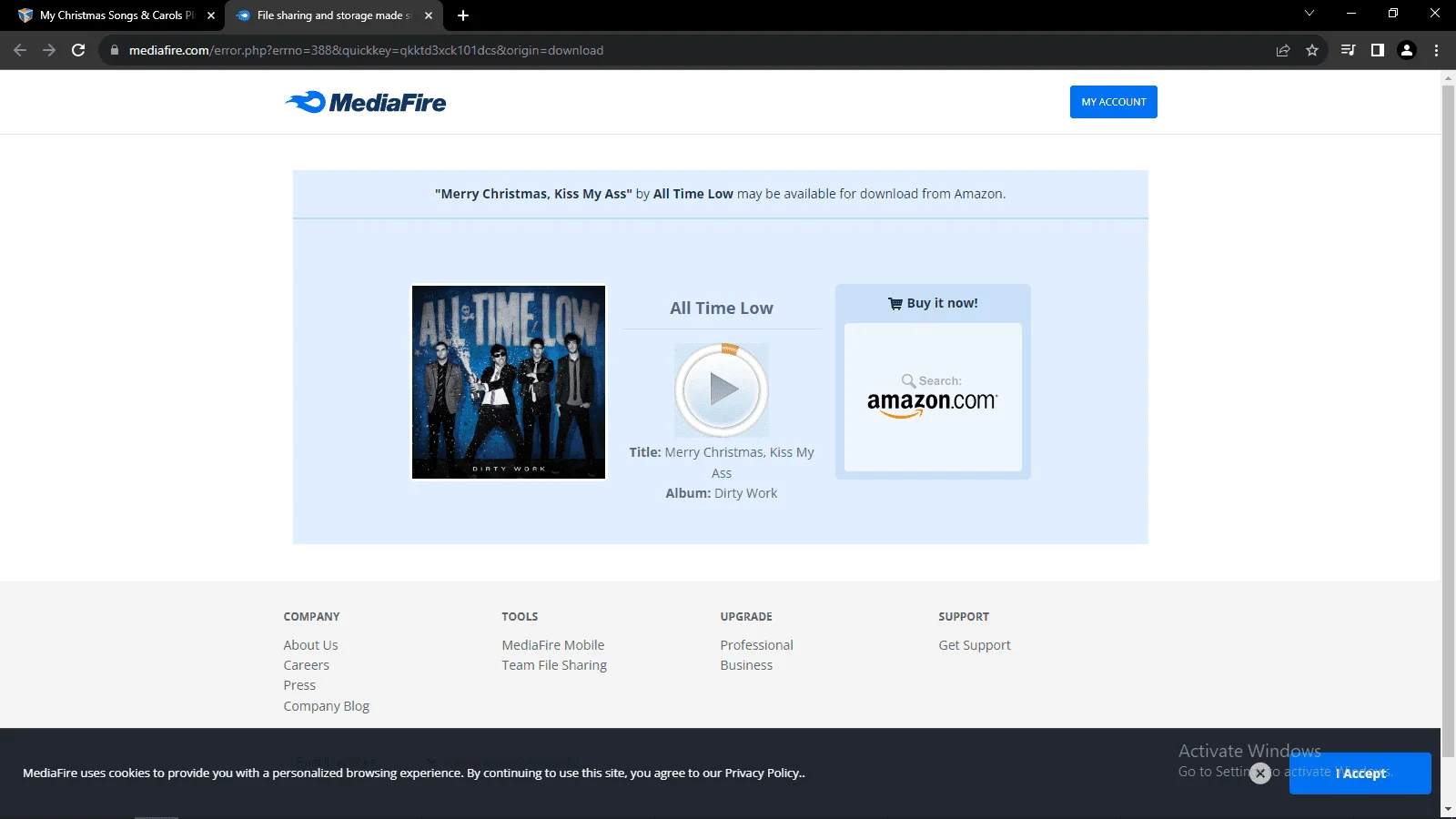
Task: Click the Amazon.com search logo
Action: (x=933, y=397)
